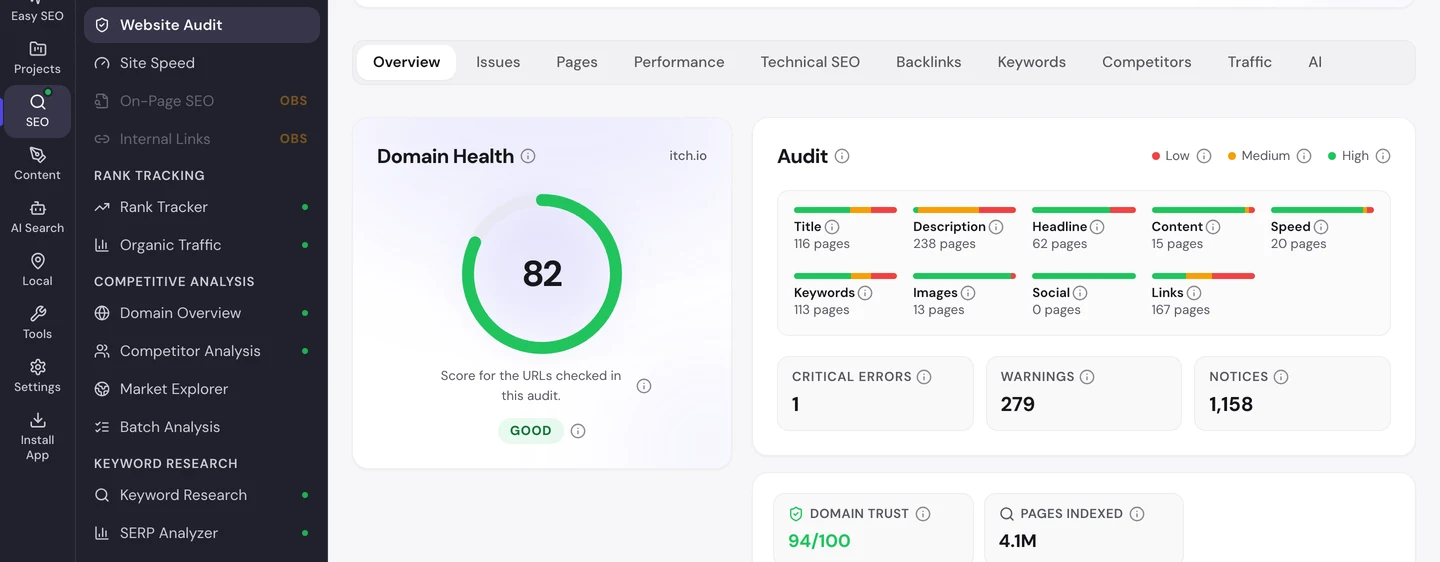1440x562 pixels.
Task: Click the Images metric info icon
Action: coord(968,293)
